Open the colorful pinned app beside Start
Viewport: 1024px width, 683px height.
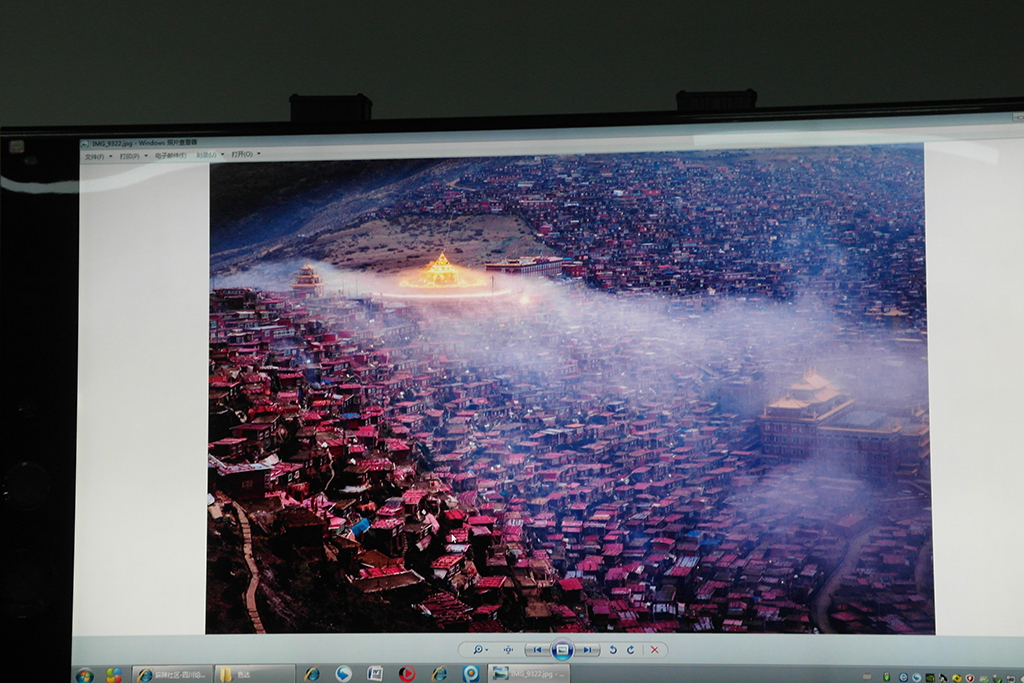coord(114,675)
